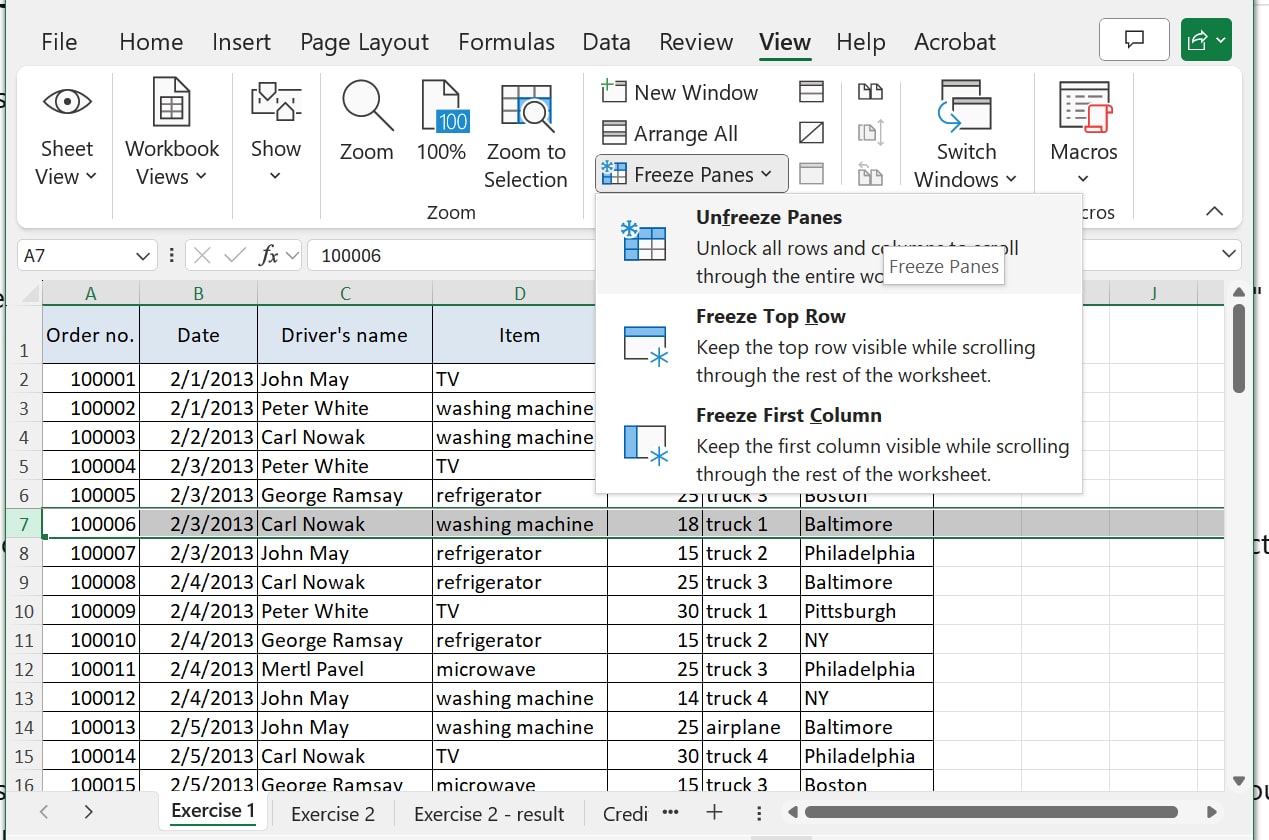Click Arrange All
Viewport: 1269px width, 840px height.
tap(683, 133)
